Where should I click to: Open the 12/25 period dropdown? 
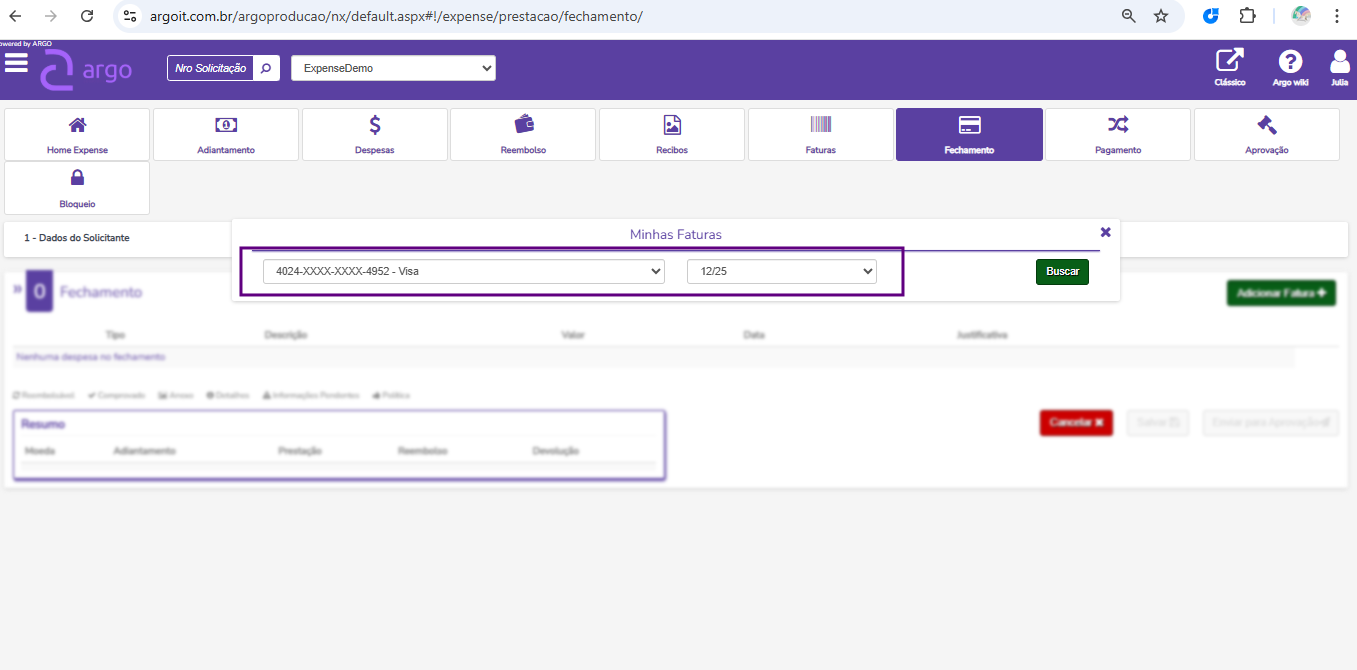(x=781, y=271)
